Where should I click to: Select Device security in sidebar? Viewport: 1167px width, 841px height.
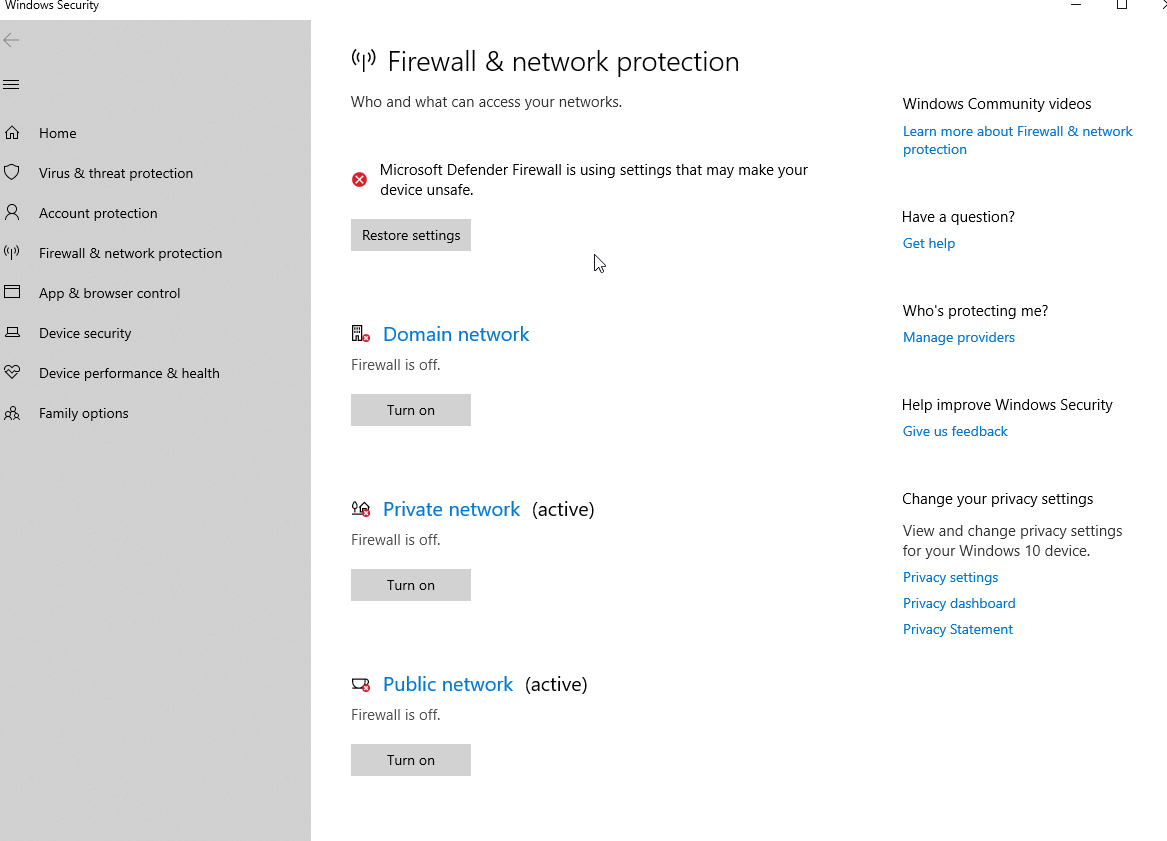pos(85,333)
